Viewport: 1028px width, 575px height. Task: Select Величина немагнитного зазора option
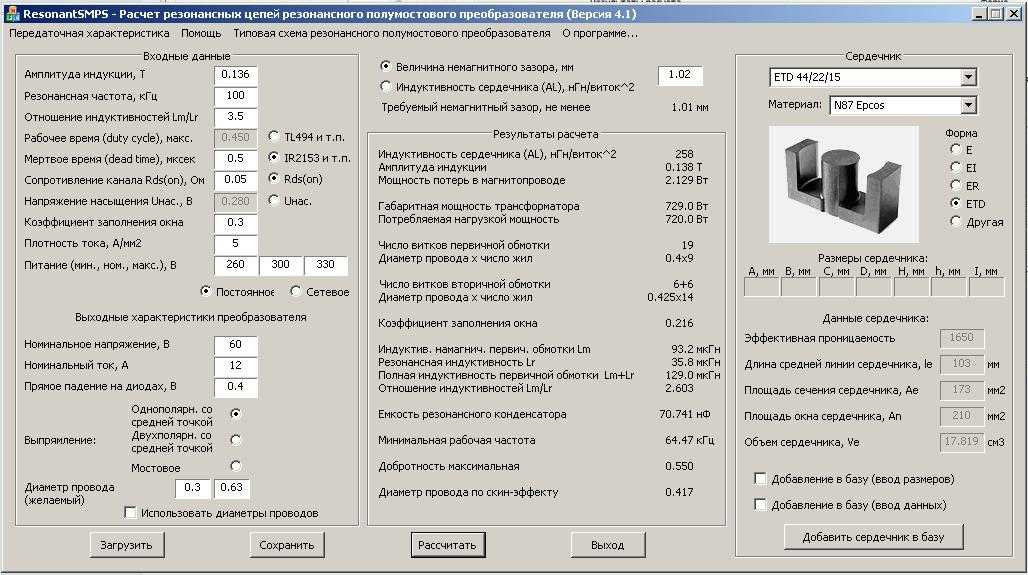386,66
